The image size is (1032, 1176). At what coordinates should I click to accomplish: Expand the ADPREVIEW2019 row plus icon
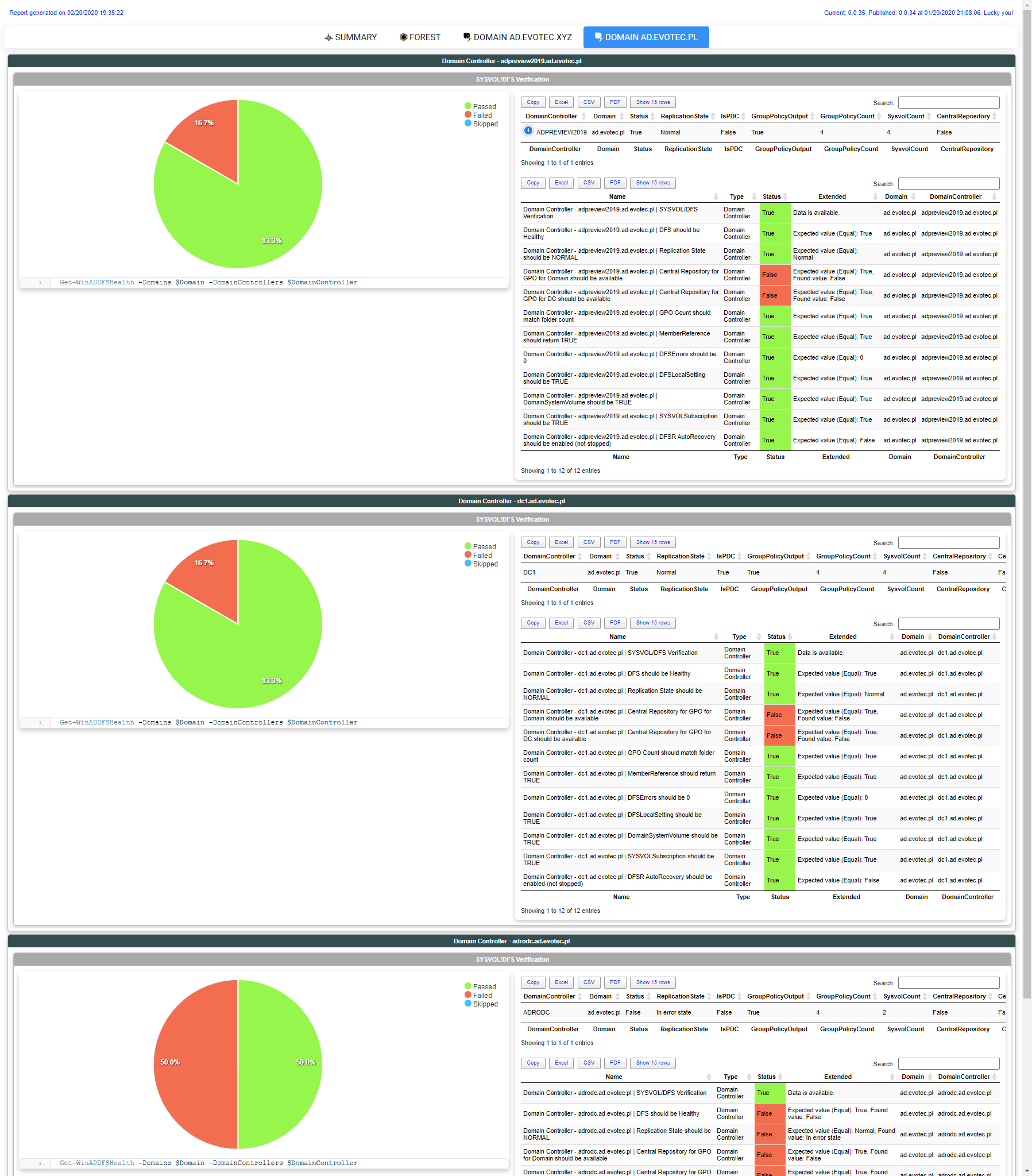pyautogui.click(x=528, y=131)
